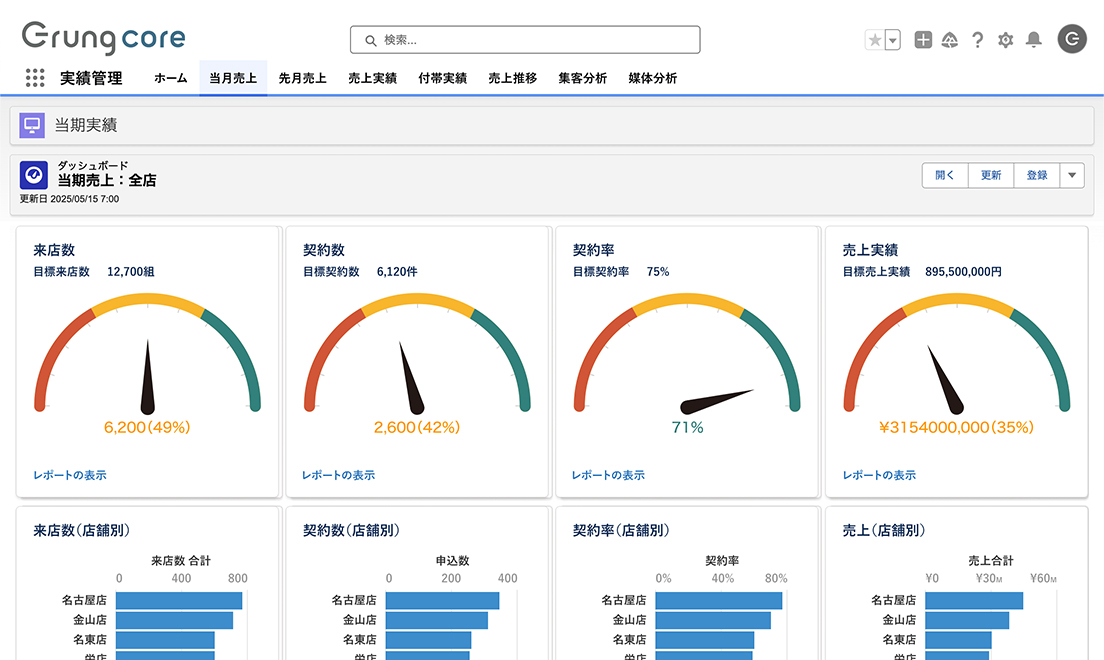Open the app launcher grid icon
The image size is (1104, 660).
tap(34, 77)
